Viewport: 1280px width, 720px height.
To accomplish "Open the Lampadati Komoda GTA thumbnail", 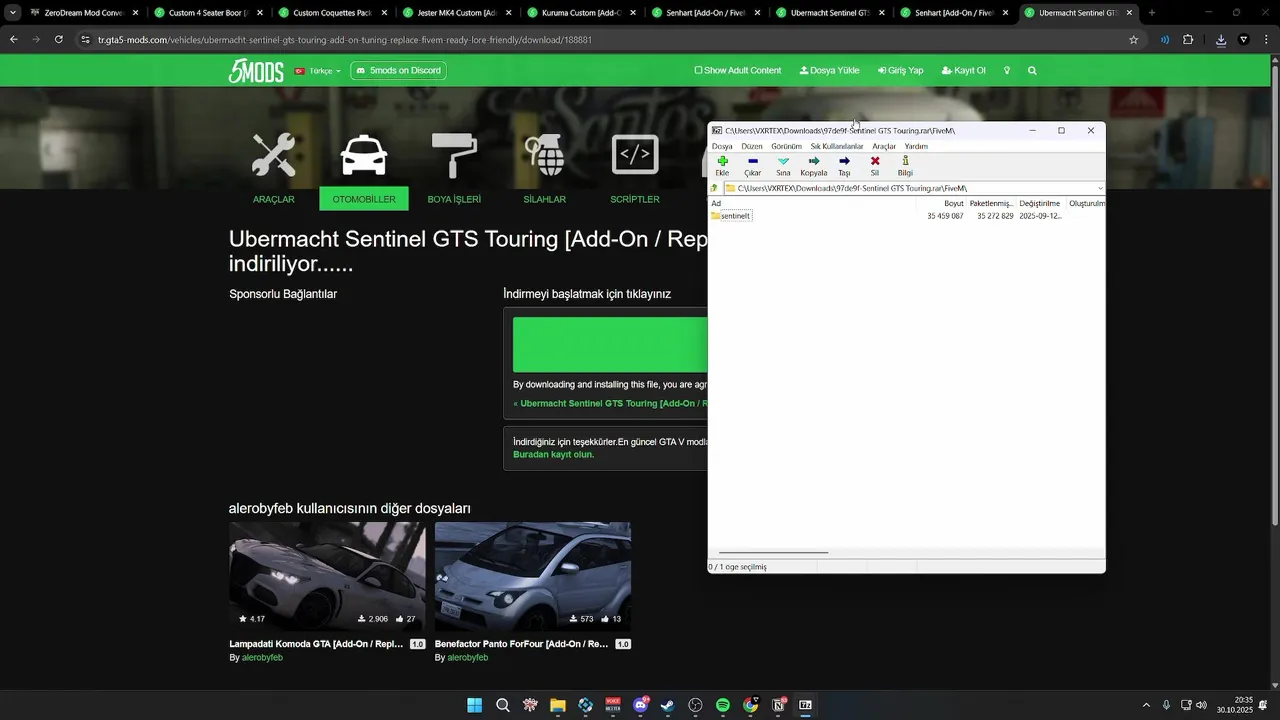I will tap(327, 576).
